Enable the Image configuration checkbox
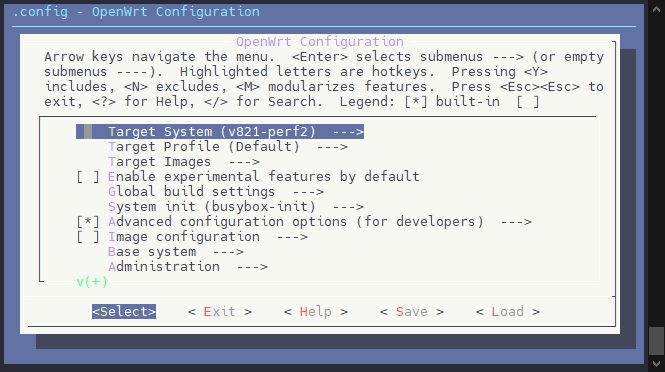665x372 pixels. pyautogui.click(x=88, y=237)
